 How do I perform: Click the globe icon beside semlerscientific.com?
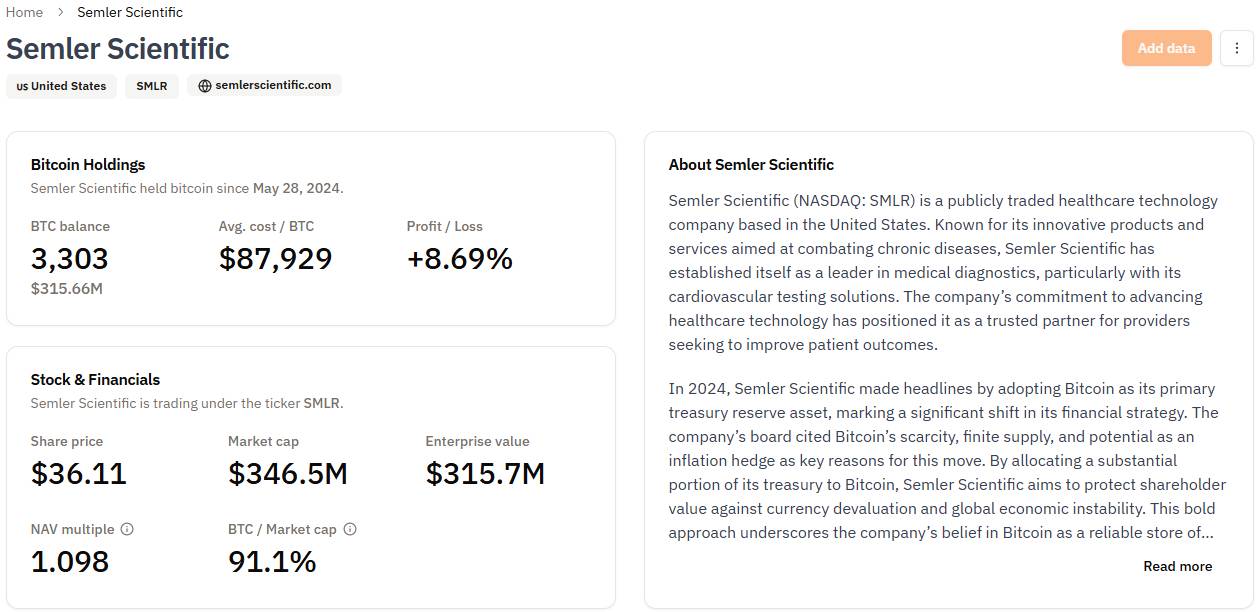tap(205, 86)
